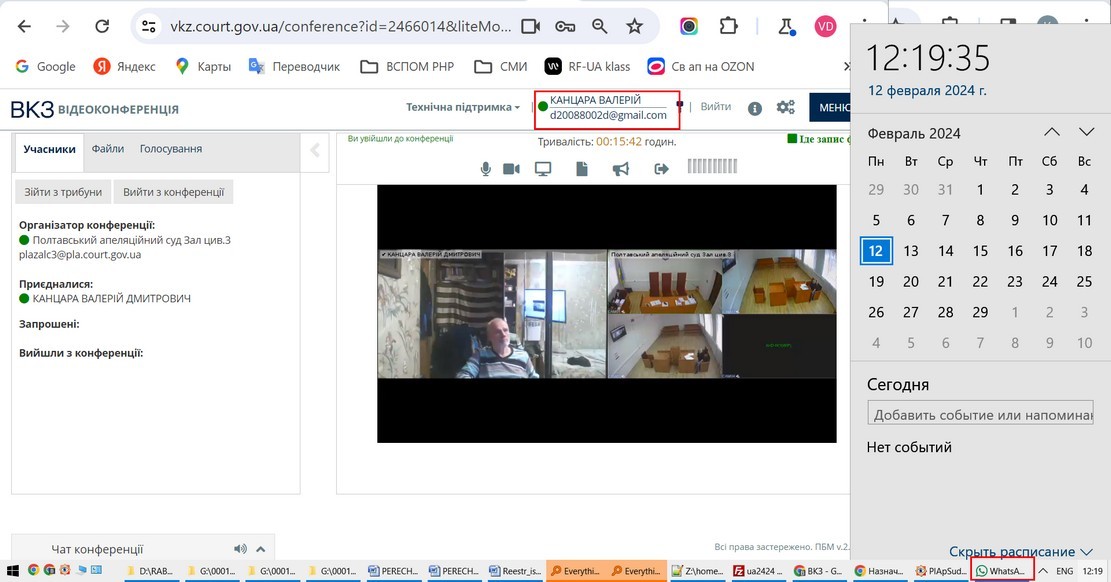Click the document file icon in toolbar
This screenshot has width=1111, height=582.
coord(582,169)
